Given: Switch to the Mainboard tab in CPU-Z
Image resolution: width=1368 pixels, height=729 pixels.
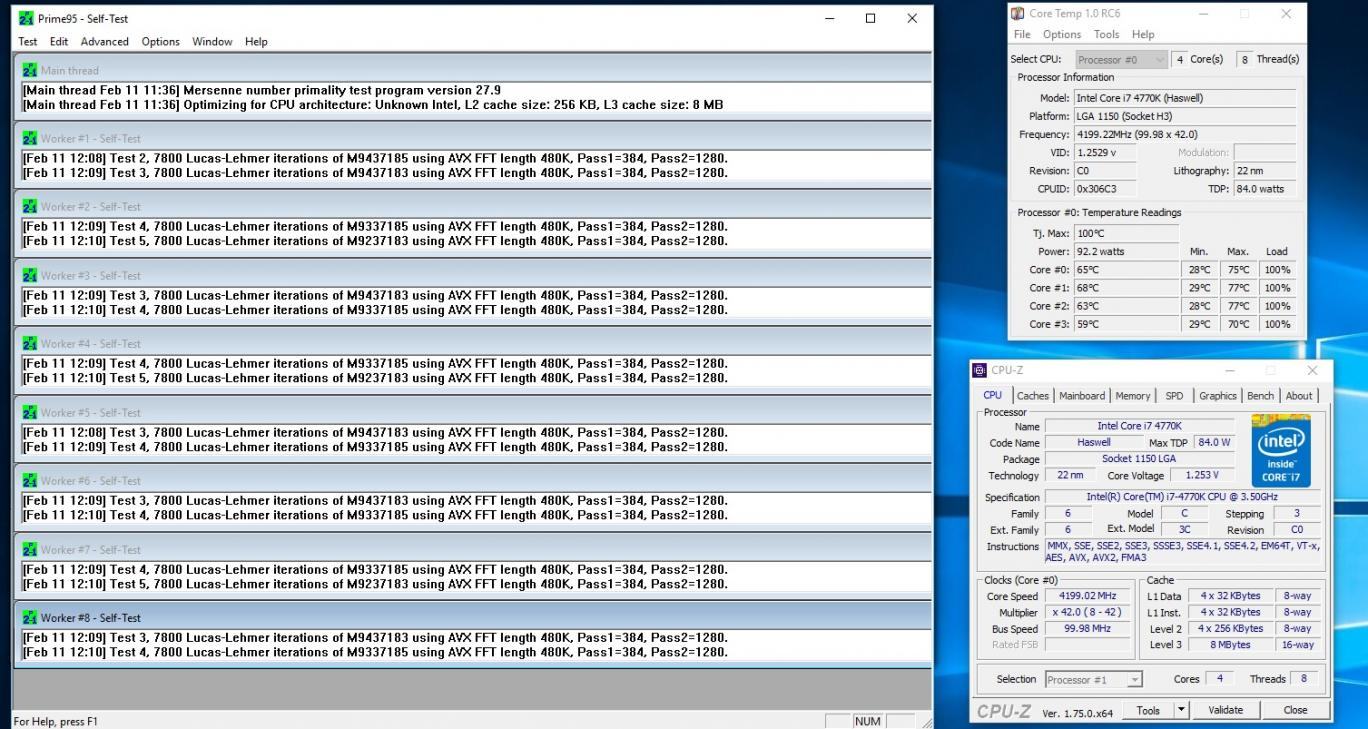Looking at the screenshot, I should click(1082, 396).
